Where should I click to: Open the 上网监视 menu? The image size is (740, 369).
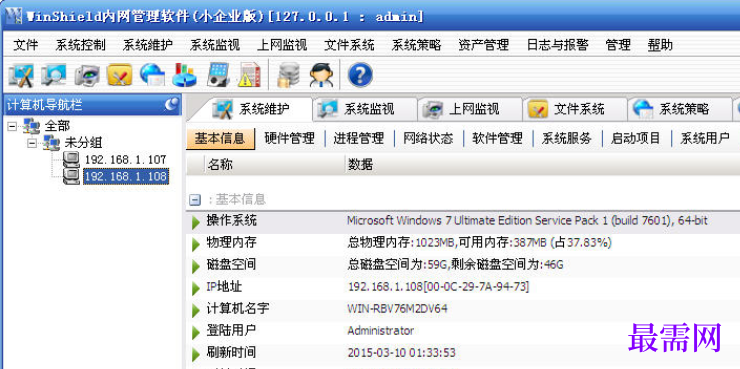282,45
